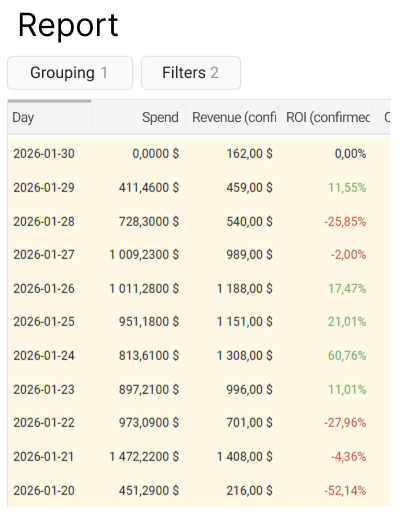This screenshot has height=516, width=400.
Task: Sort by the Day column header
Action: [x=49, y=117]
